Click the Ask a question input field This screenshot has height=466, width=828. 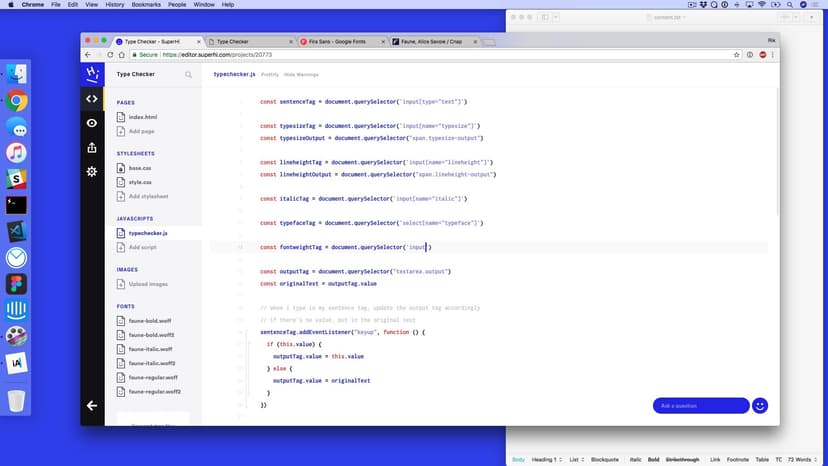click(700, 405)
